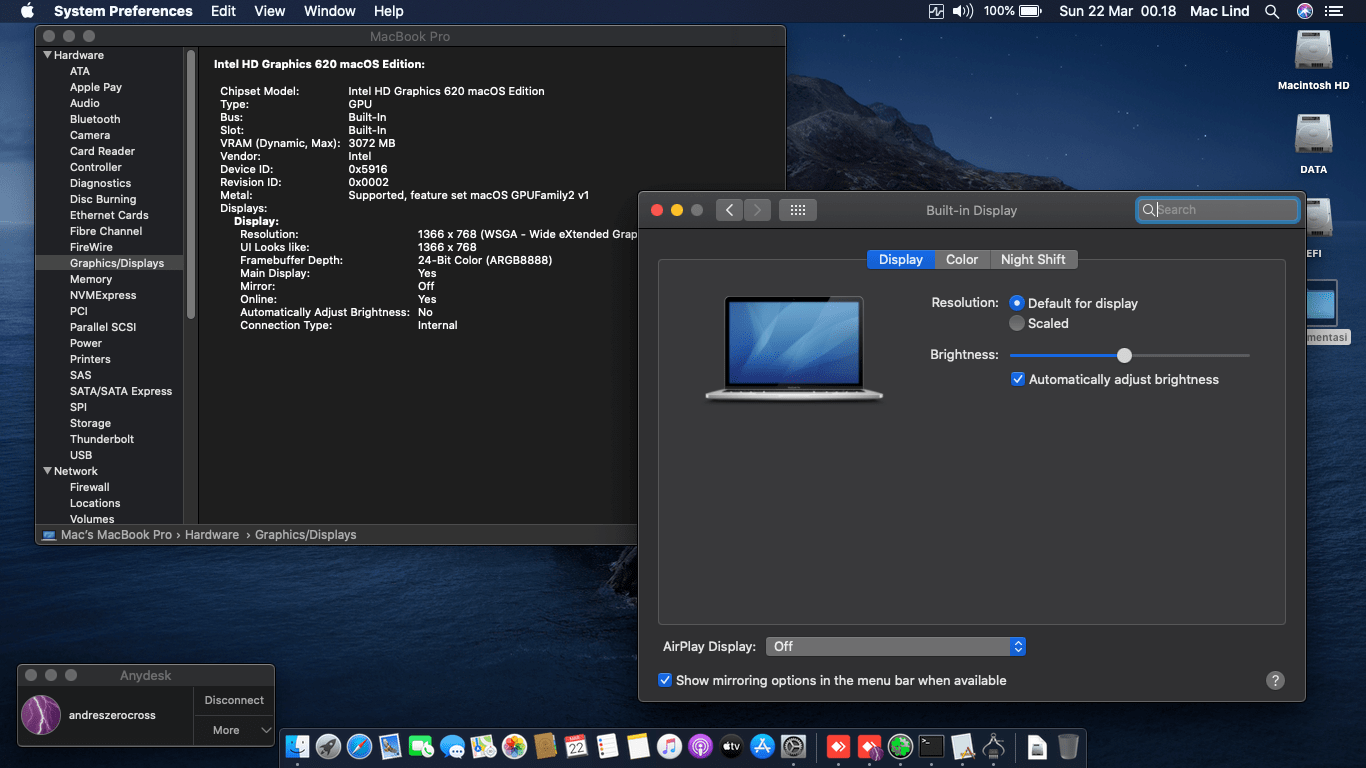
Task: Collapse the Hardware section triangle
Action: pyautogui.click(x=47, y=55)
